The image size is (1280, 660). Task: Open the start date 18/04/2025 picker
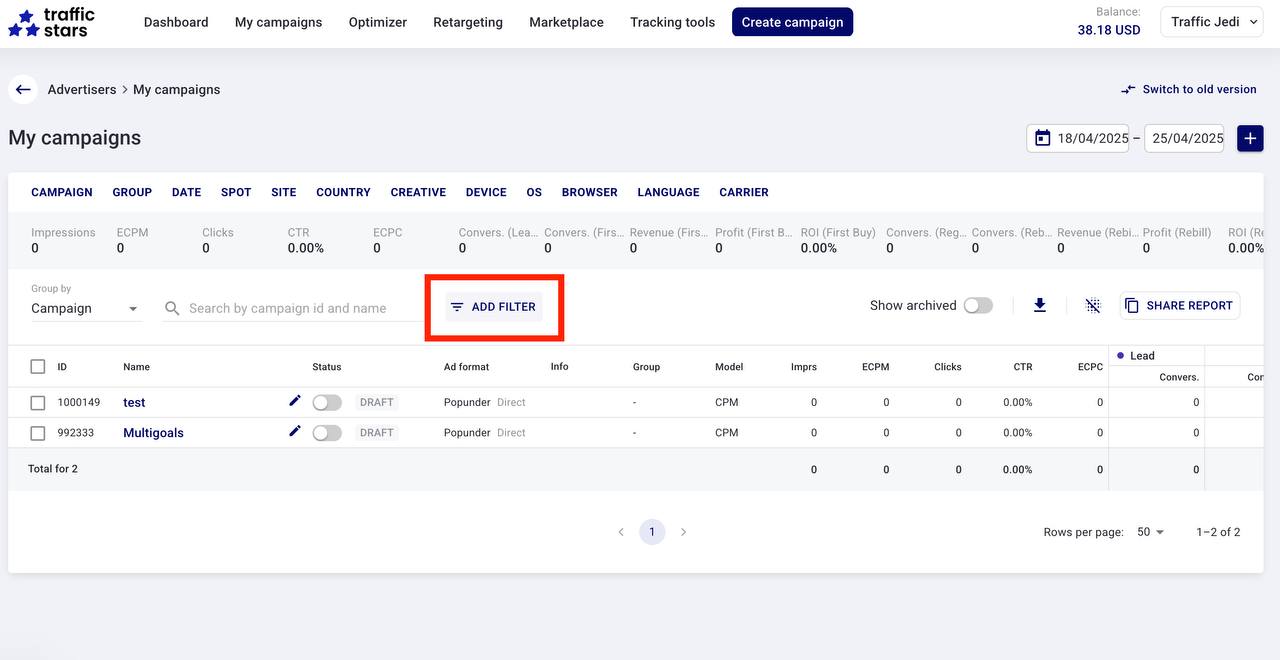point(1080,138)
